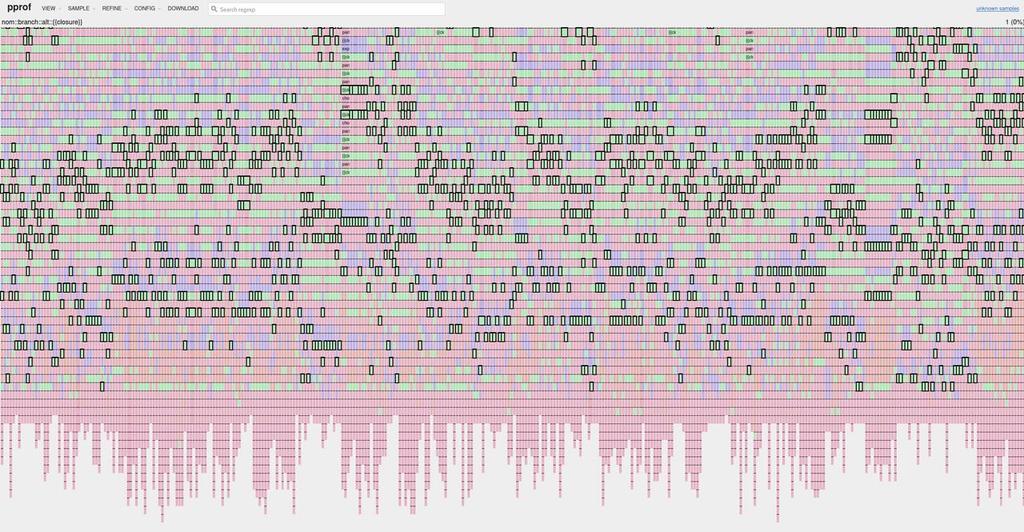Select the root frame nom::branch::alt::{{closure}}
Image resolution: width=1024 pixels, height=532 pixels.
pyautogui.click(x=42, y=22)
